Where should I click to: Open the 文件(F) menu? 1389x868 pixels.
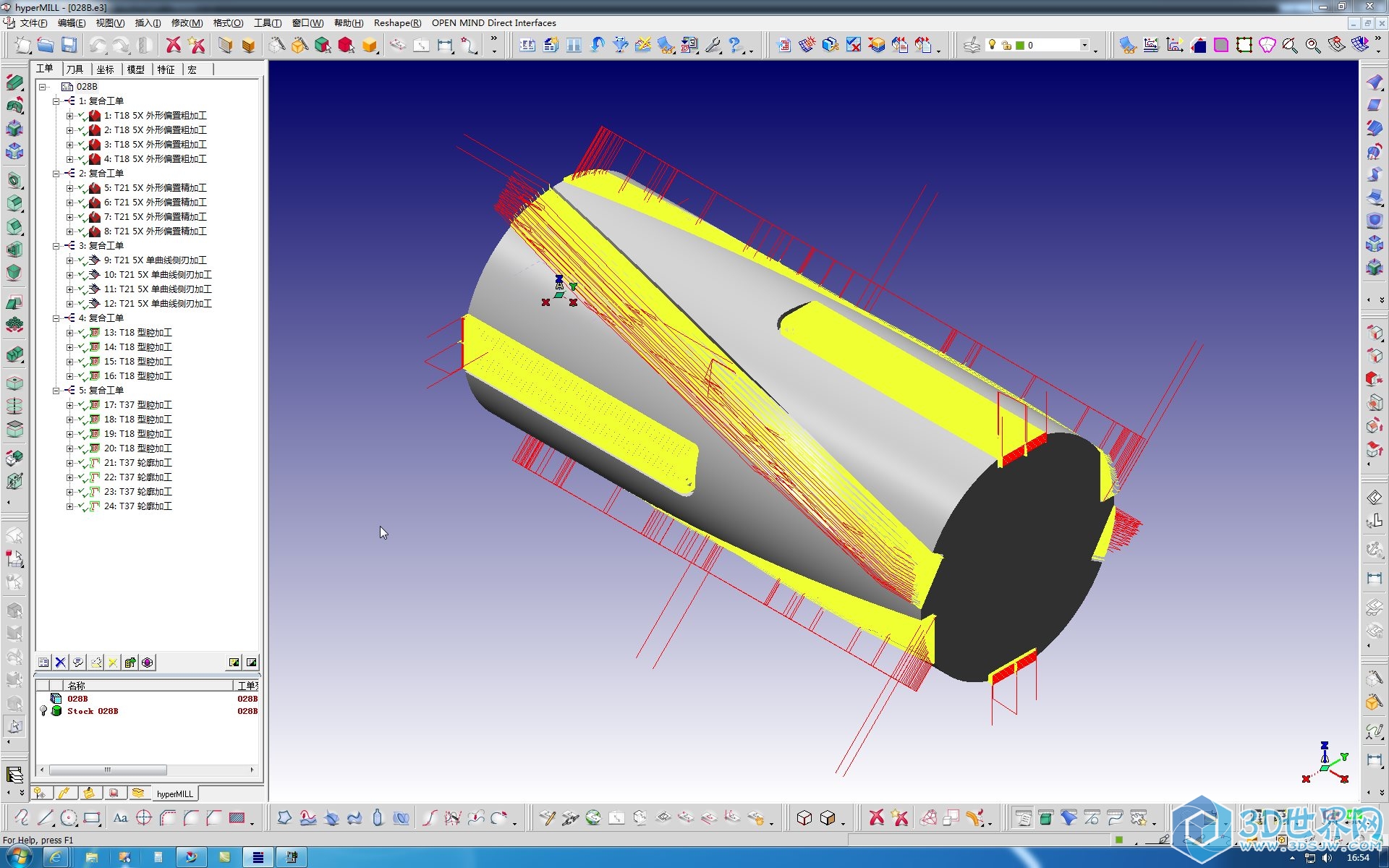(x=34, y=23)
